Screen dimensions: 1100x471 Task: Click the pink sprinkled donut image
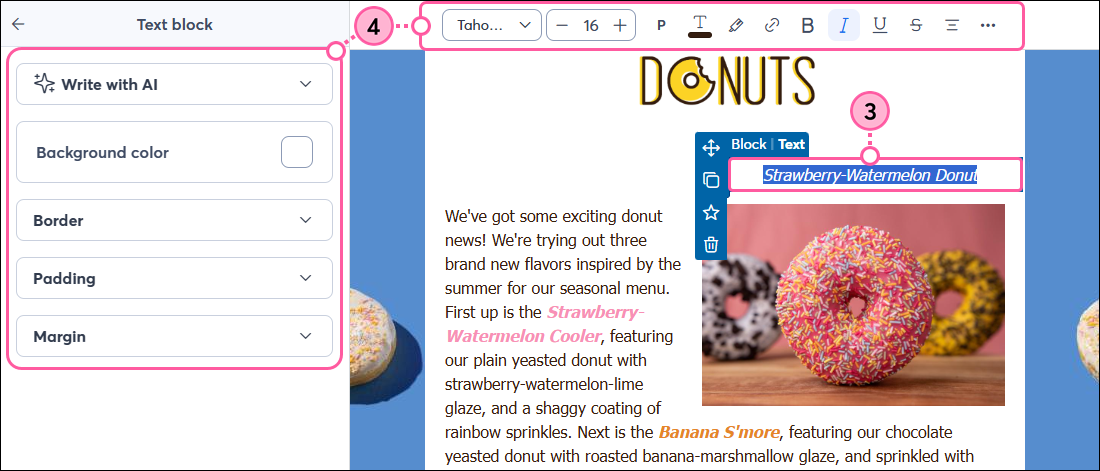(853, 305)
